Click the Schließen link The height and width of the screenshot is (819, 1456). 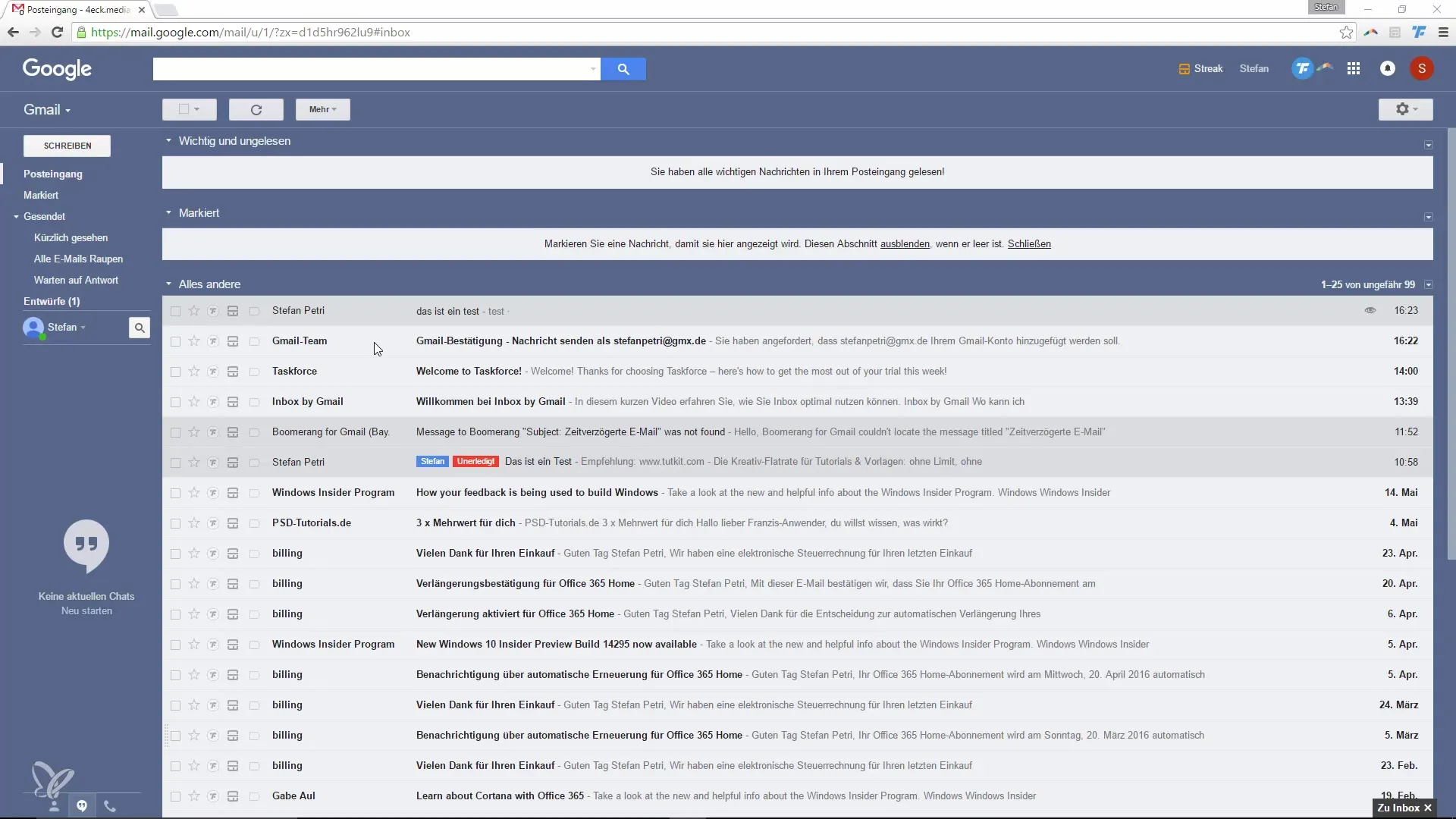1029,244
